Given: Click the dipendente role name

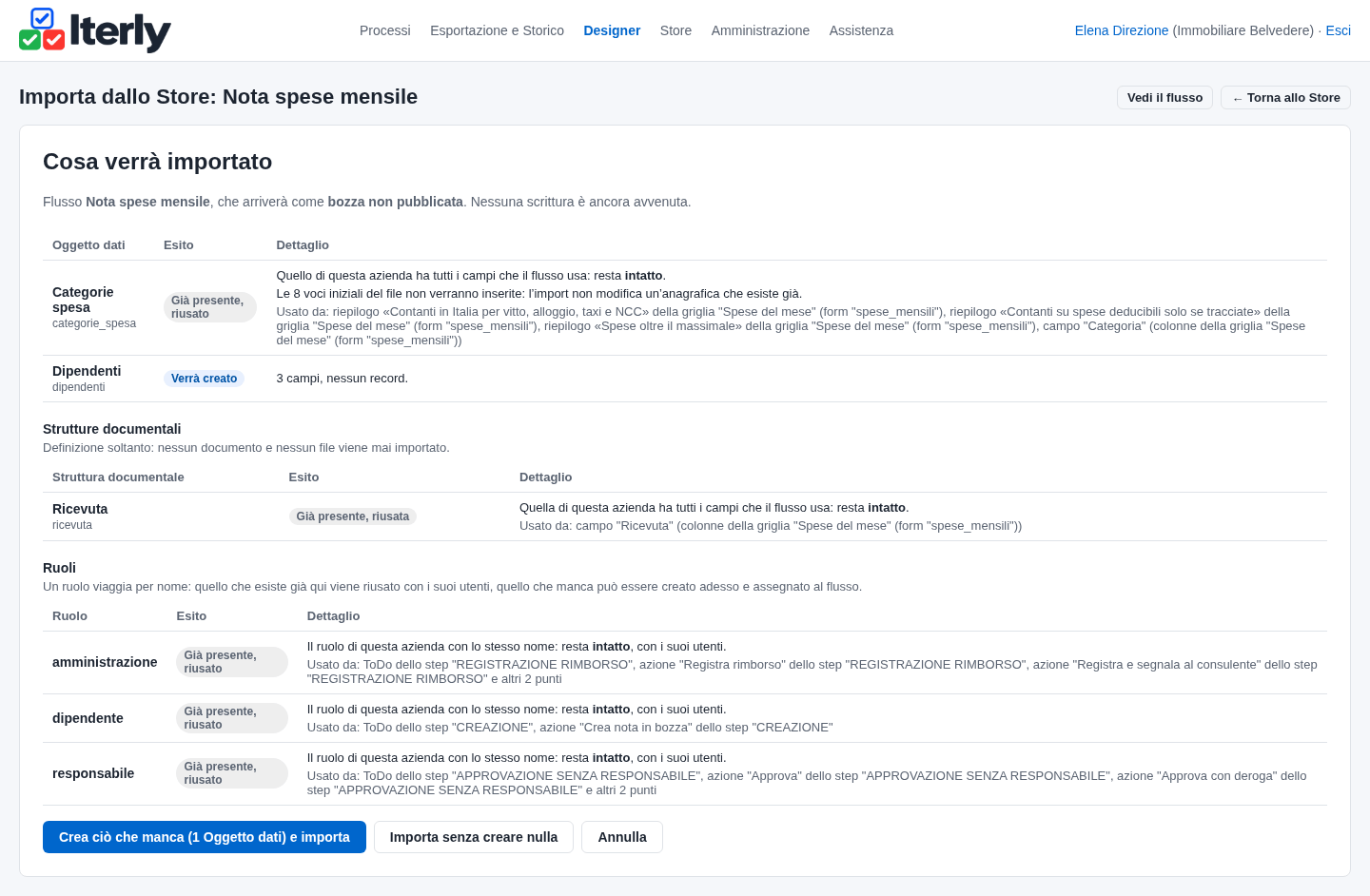Looking at the screenshot, I should 88,718.
